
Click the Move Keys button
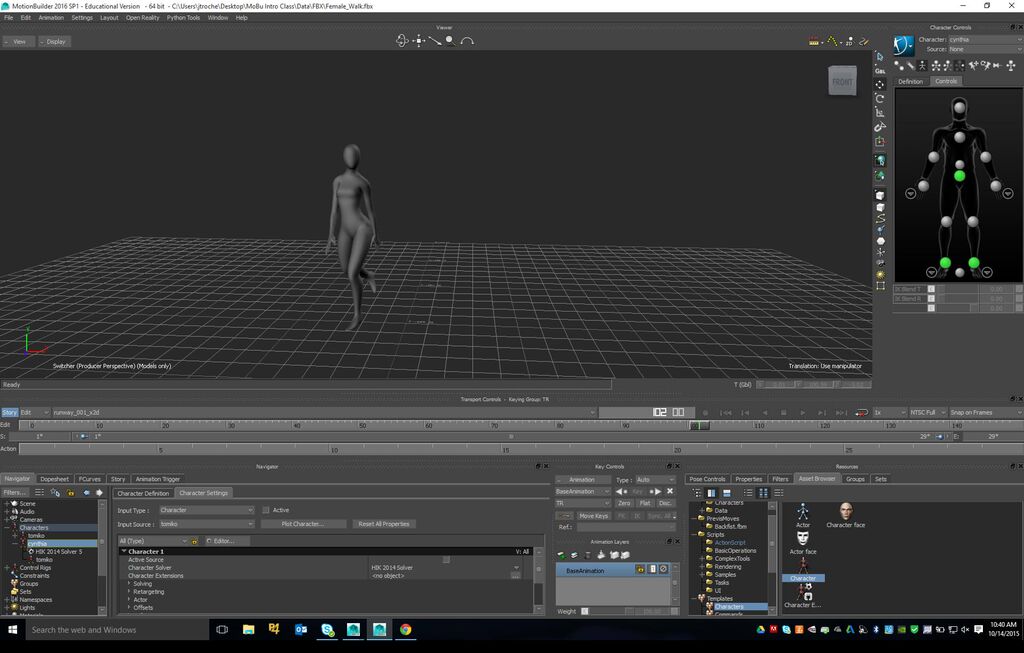pyautogui.click(x=593, y=516)
